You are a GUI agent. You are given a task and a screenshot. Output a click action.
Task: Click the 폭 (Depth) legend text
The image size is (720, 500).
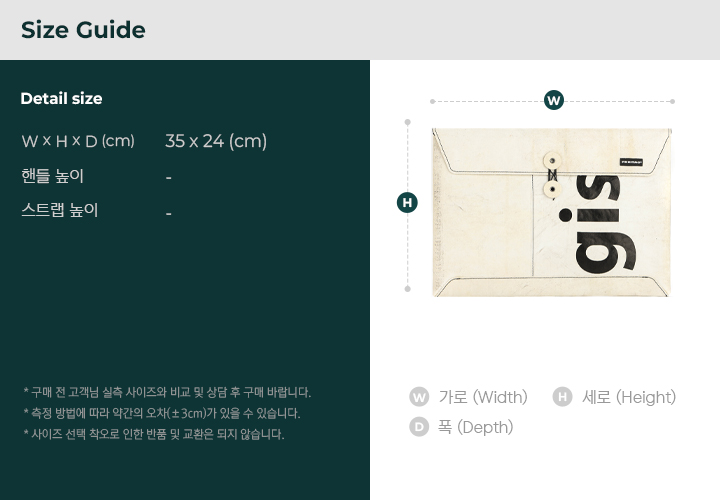tap(475, 427)
